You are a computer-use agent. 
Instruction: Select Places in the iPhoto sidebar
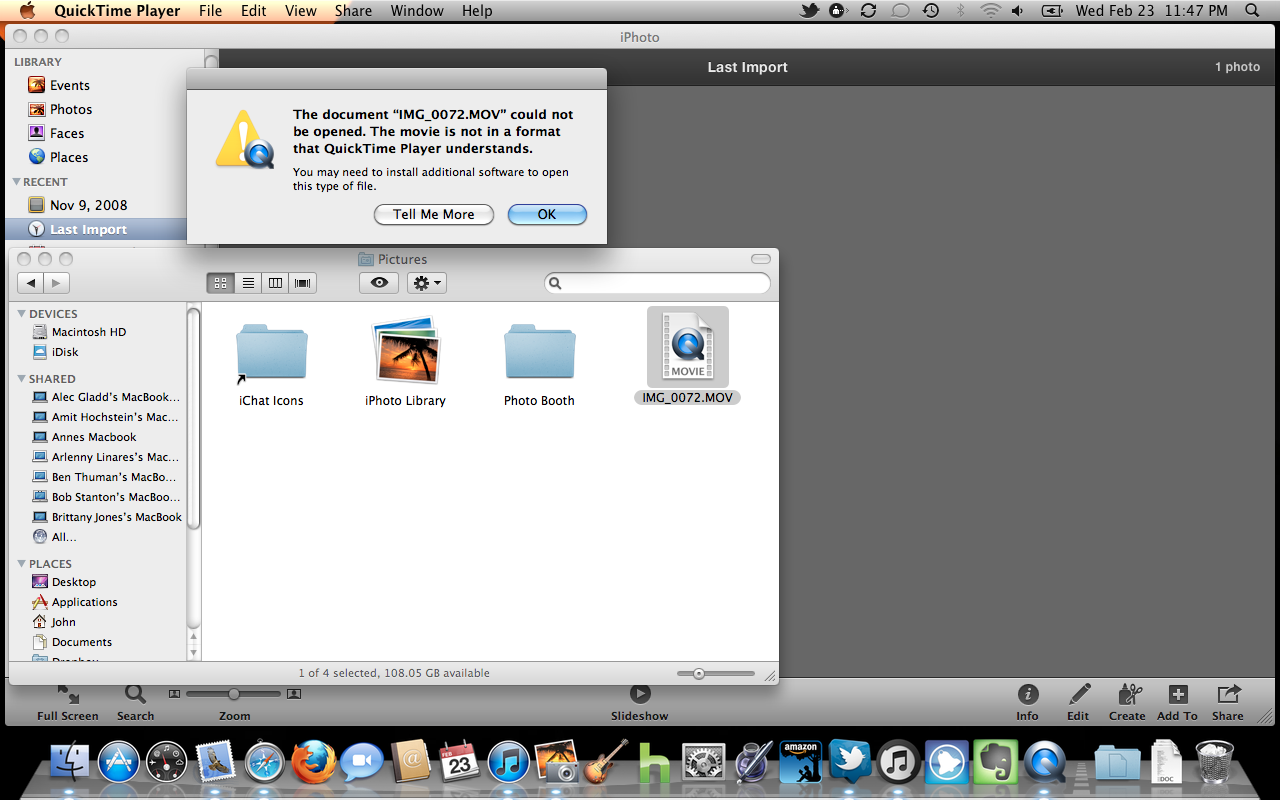(x=59, y=157)
